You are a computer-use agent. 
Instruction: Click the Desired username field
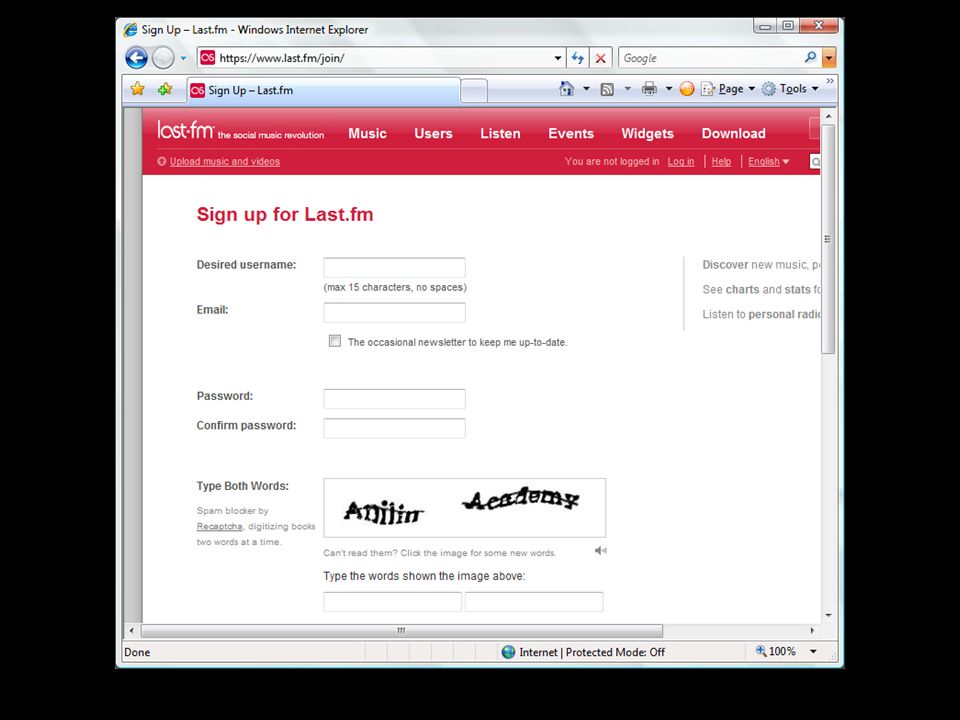coord(394,268)
